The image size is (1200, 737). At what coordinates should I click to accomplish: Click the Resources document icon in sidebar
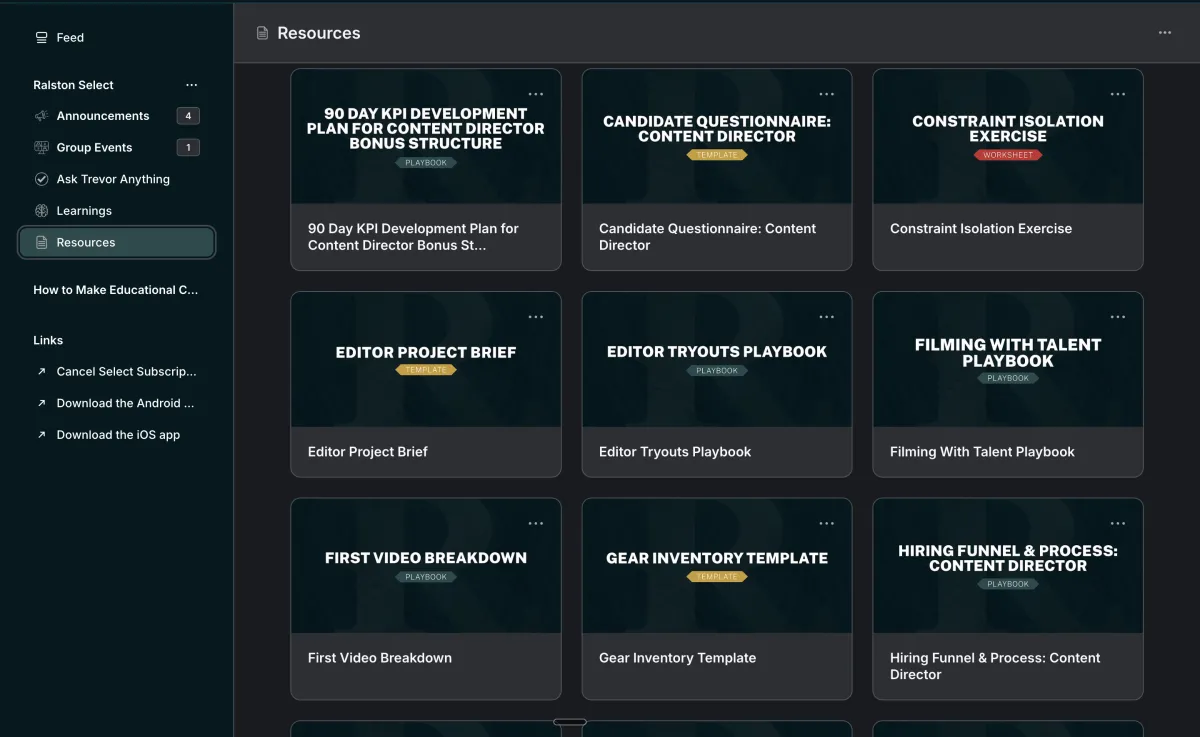click(x=41, y=243)
